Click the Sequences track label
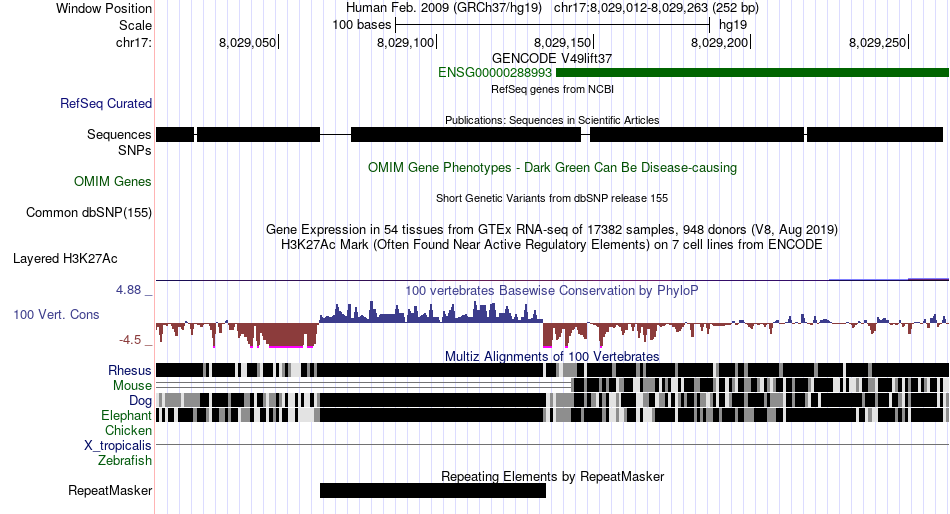 (119, 135)
